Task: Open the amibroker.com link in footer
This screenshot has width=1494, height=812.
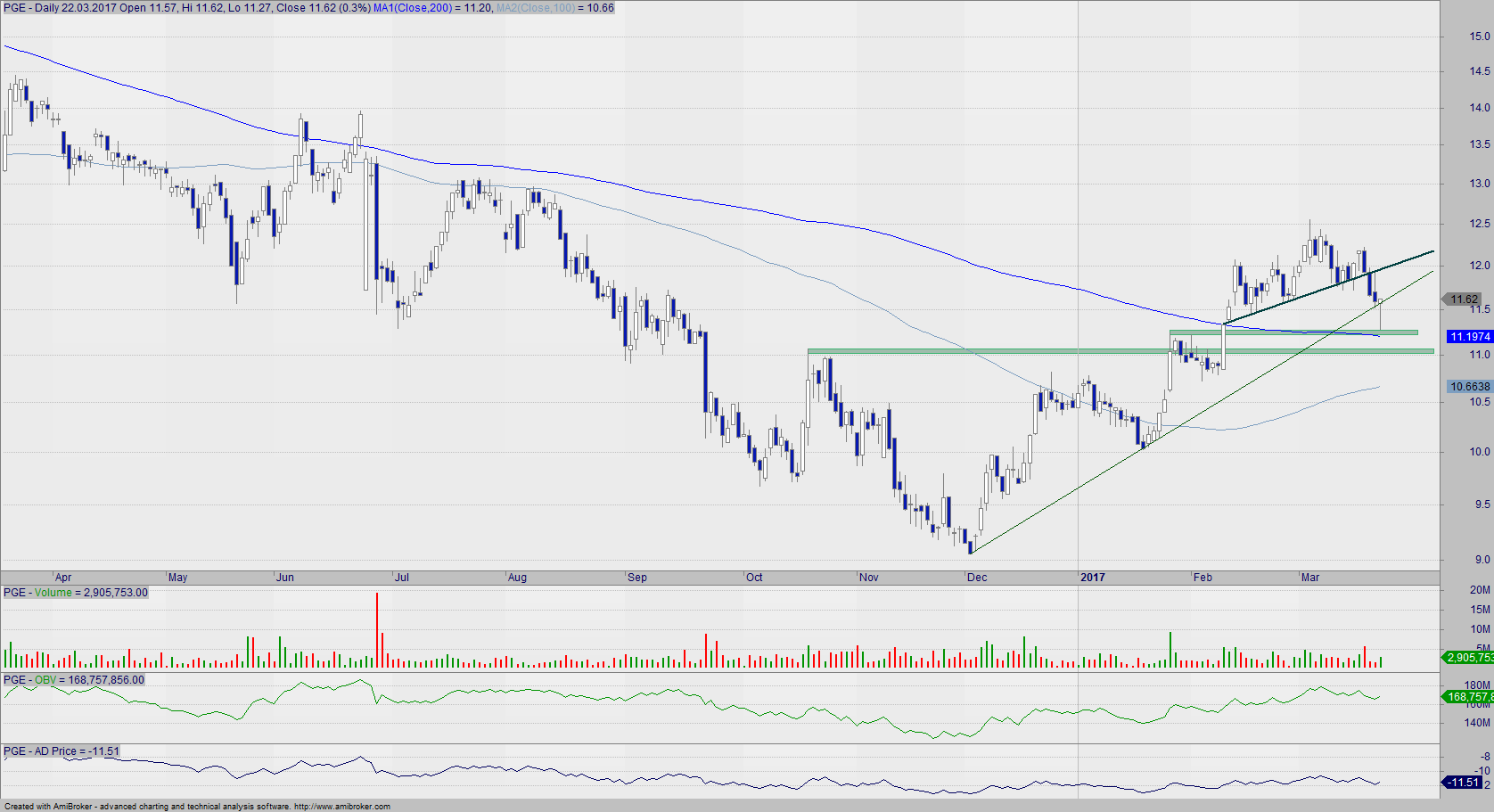Action: (x=342, y=807)
